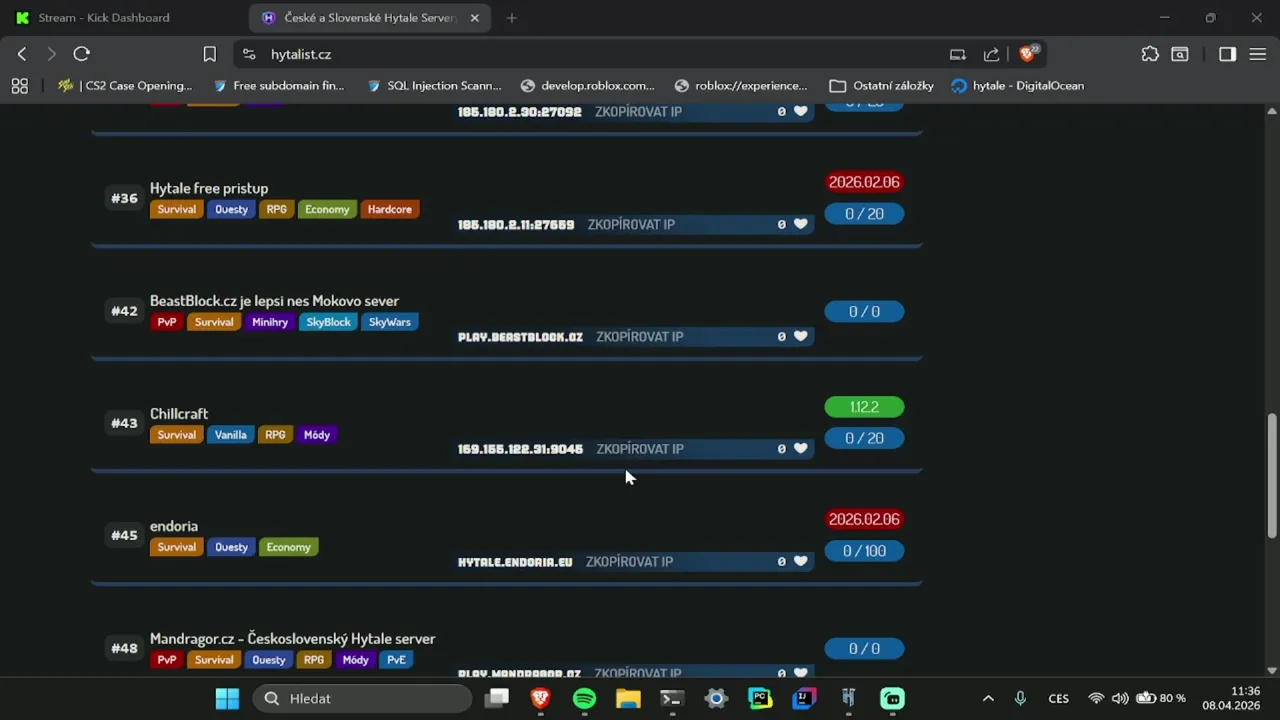Open roblox://experience bookmark

(x=741, y=86)
